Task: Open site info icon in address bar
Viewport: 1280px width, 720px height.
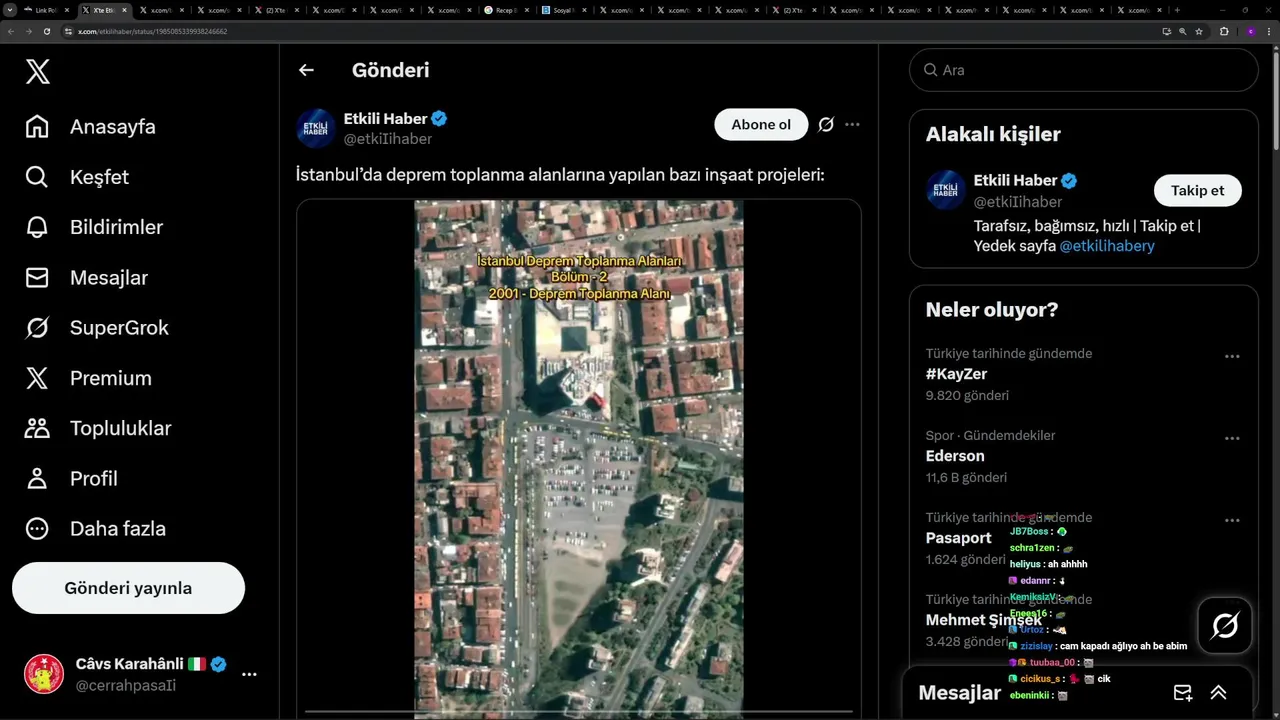Action: 69,31
